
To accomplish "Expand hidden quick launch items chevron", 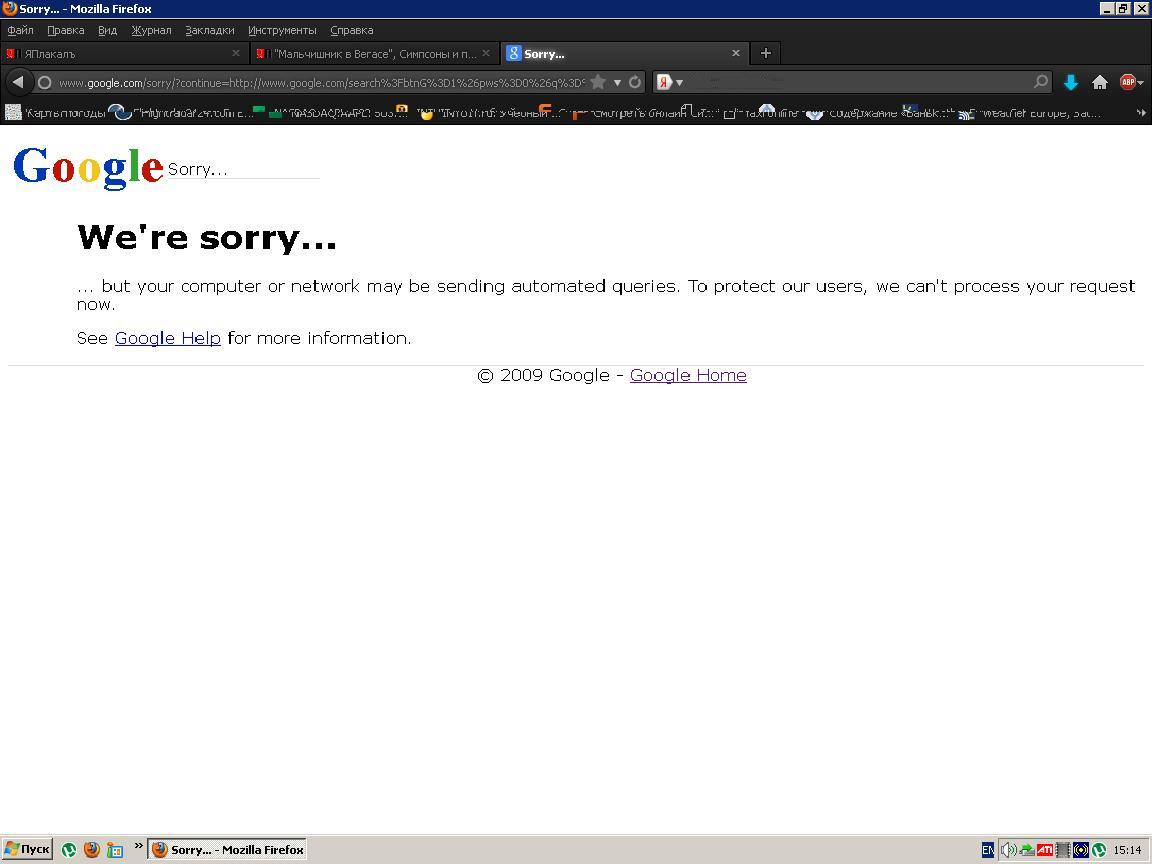I will pos(139,846).
